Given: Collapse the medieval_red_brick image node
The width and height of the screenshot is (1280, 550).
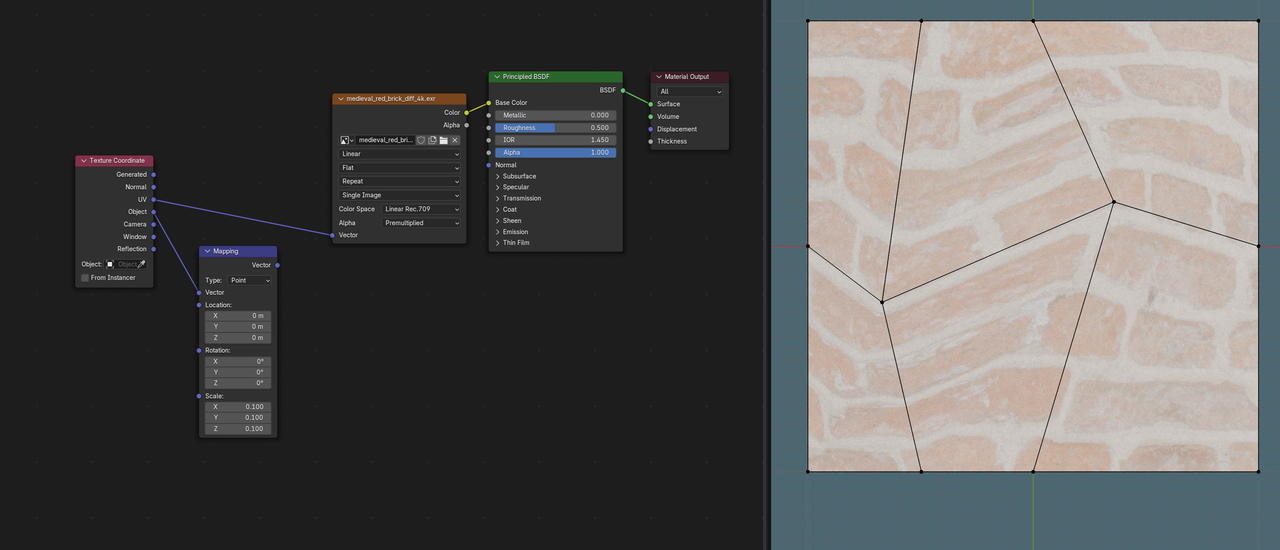Looking at the screenshot, I should [x=340, y=99].
